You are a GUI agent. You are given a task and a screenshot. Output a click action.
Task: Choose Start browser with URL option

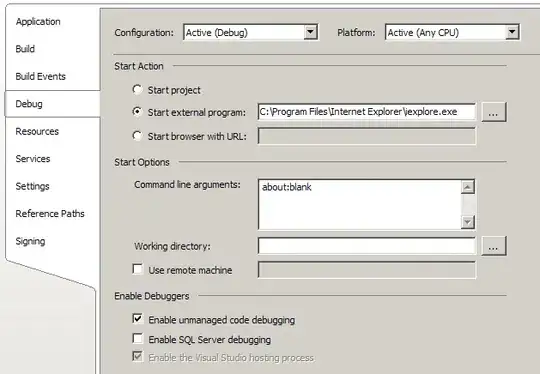pyautogui.click(x=137, y=136)
